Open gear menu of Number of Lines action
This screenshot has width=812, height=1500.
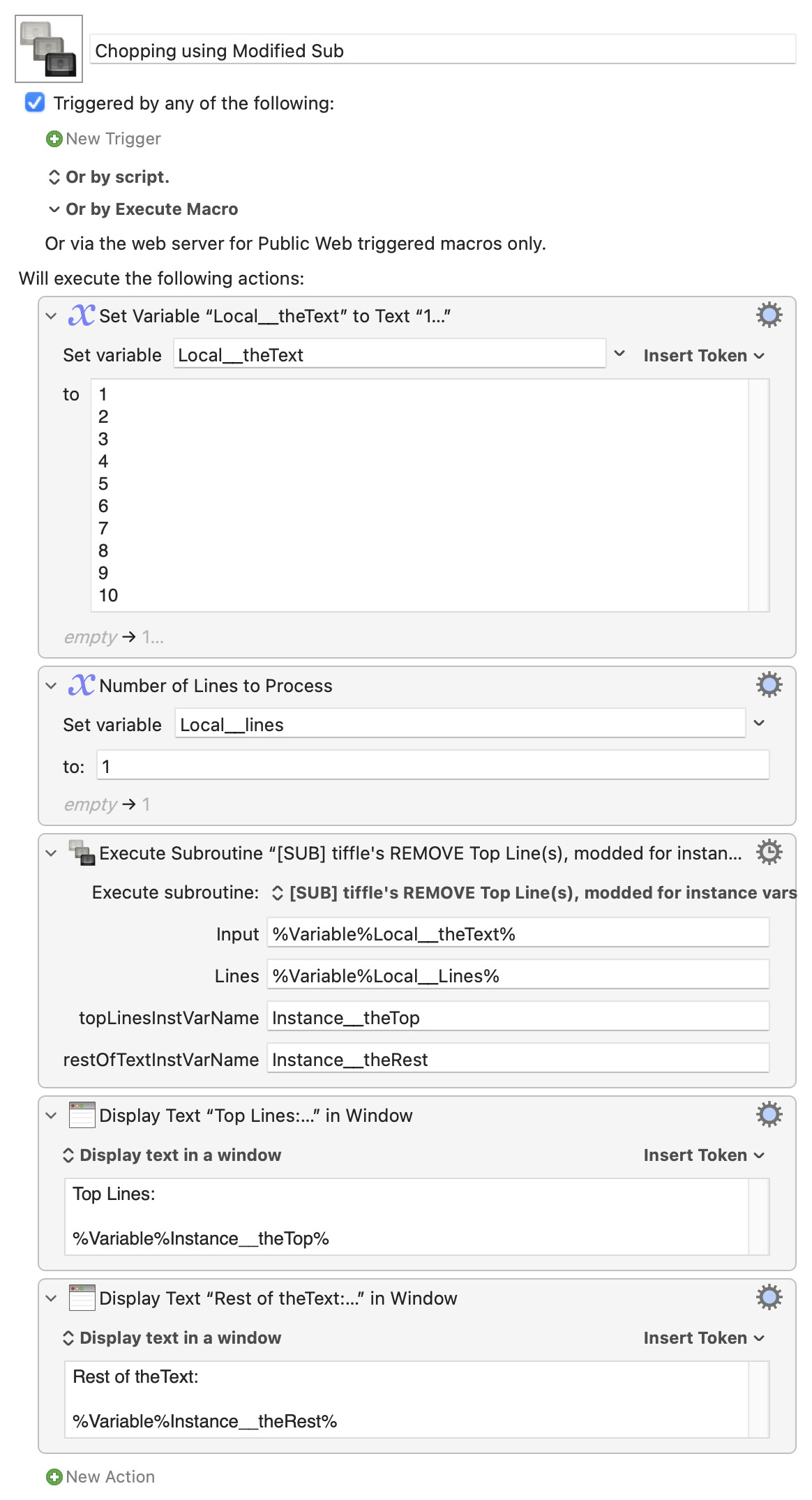click(x=769, y=685)
